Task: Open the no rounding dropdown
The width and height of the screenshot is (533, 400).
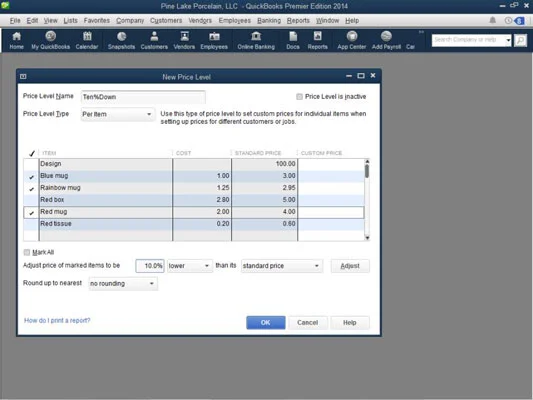Action: click(123, 283)
